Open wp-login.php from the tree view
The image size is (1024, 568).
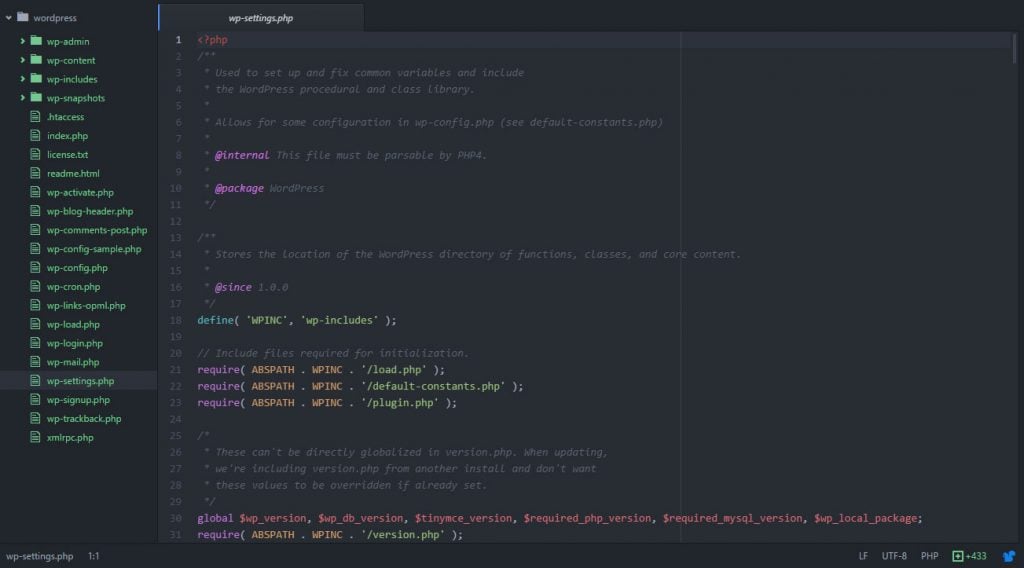click(x=73, y=343)
